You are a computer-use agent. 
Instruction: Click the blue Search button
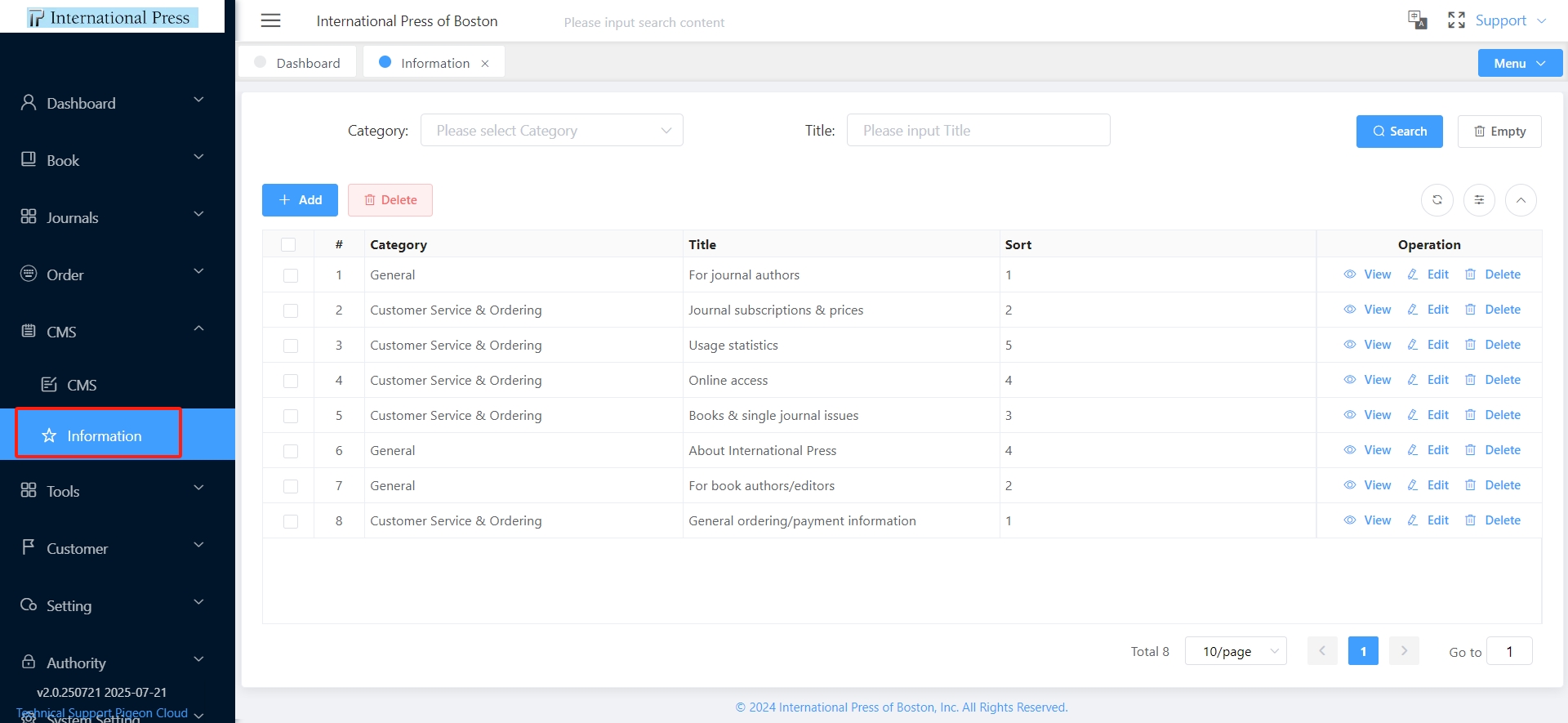pos(1399,132)
